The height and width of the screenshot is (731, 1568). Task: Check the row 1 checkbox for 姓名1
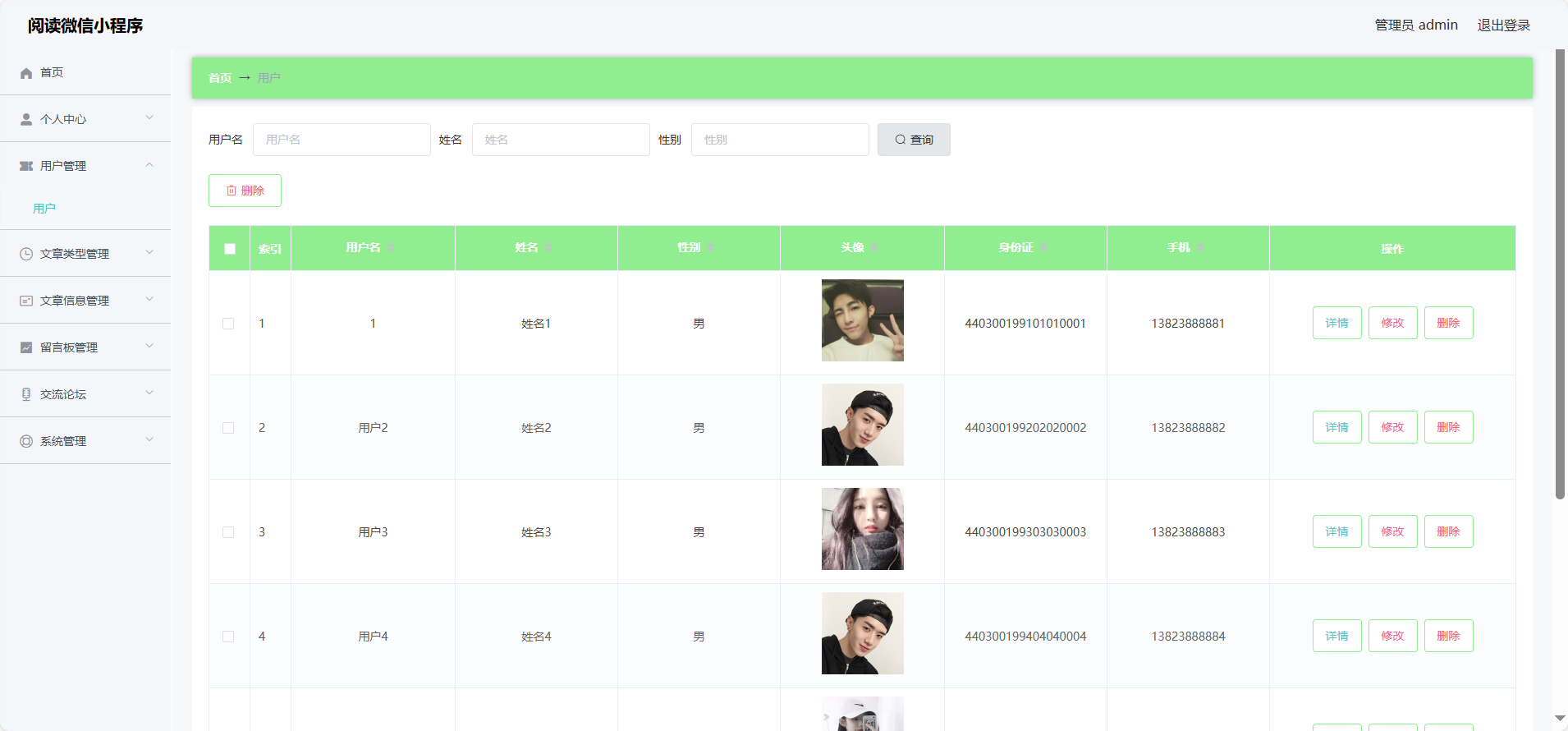pyautogui.click(x=228, y=324)
